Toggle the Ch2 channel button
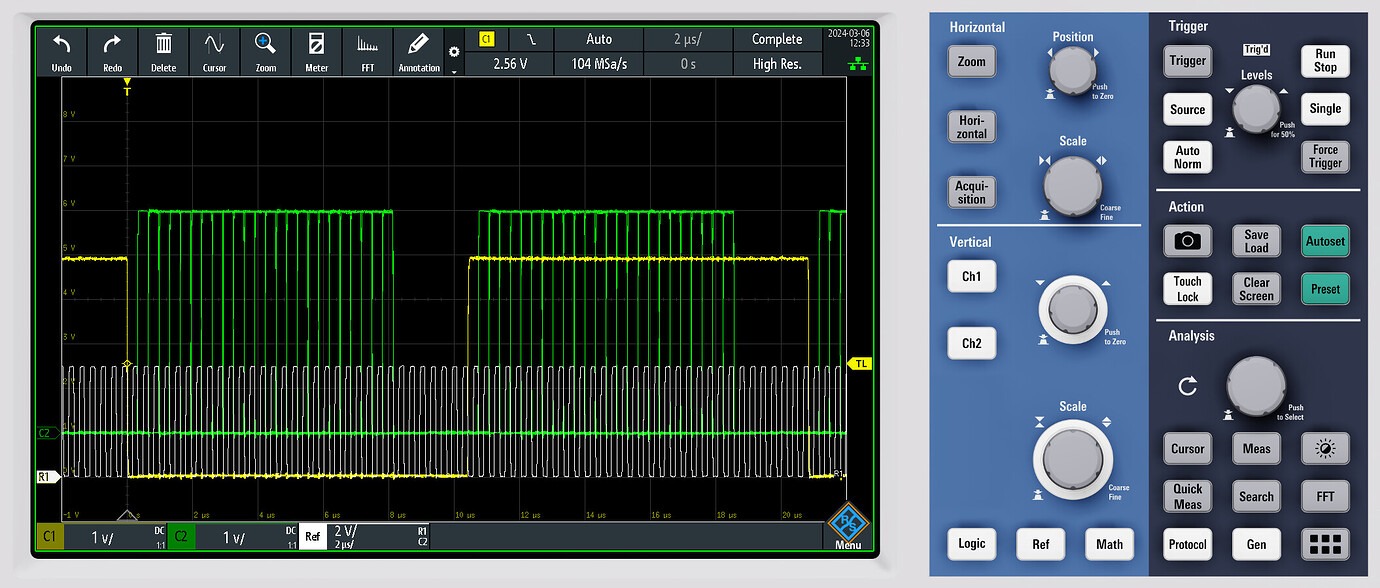 tap(971, 343)
